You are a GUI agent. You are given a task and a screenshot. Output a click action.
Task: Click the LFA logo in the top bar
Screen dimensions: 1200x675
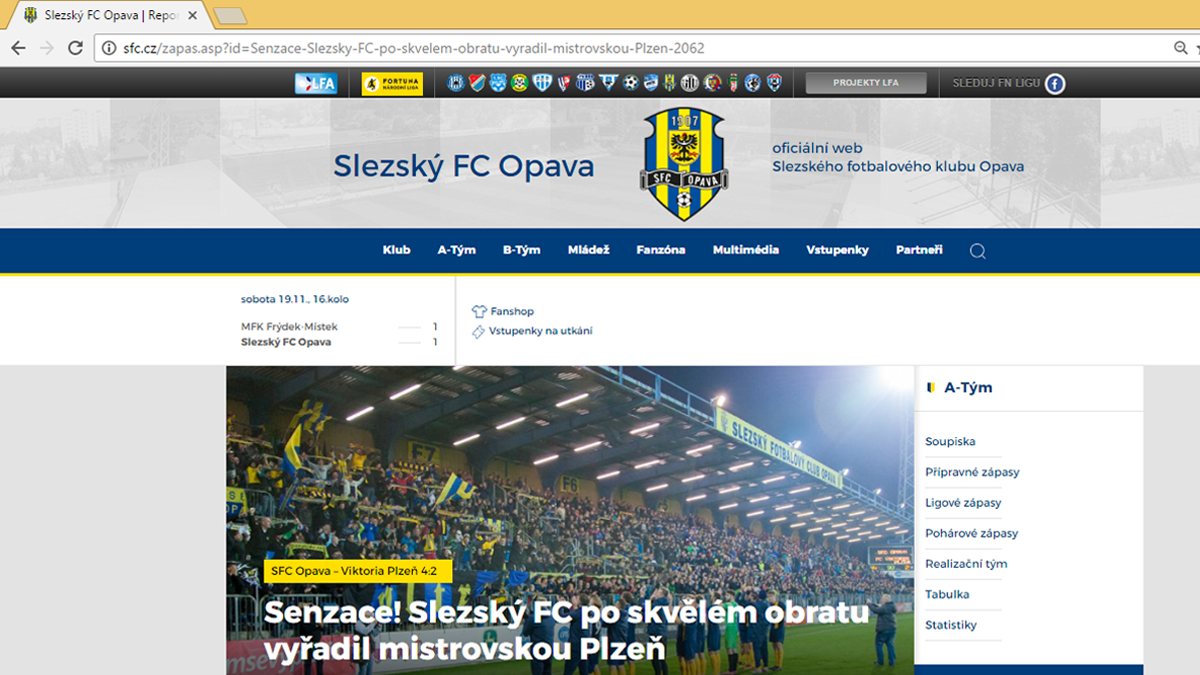point(316,84)
